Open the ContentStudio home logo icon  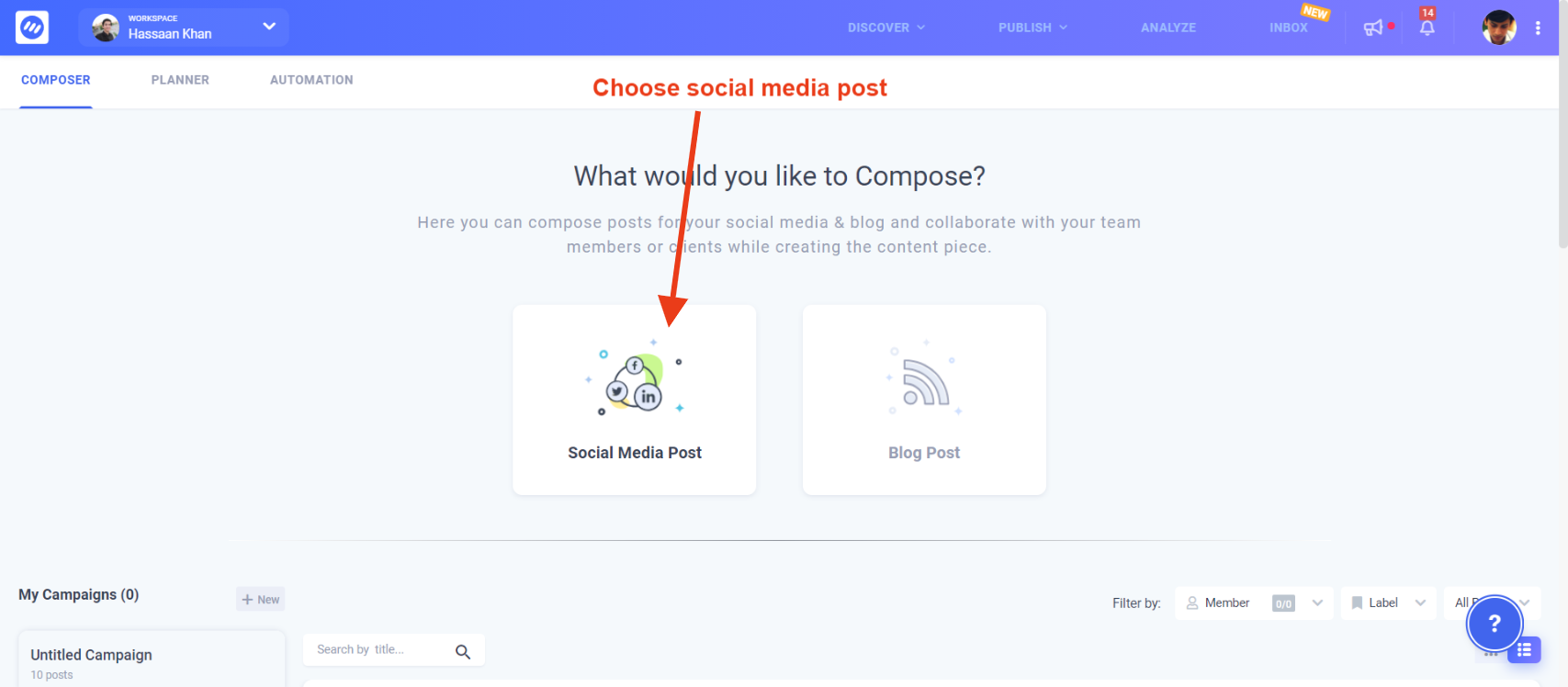pos(30,27)
